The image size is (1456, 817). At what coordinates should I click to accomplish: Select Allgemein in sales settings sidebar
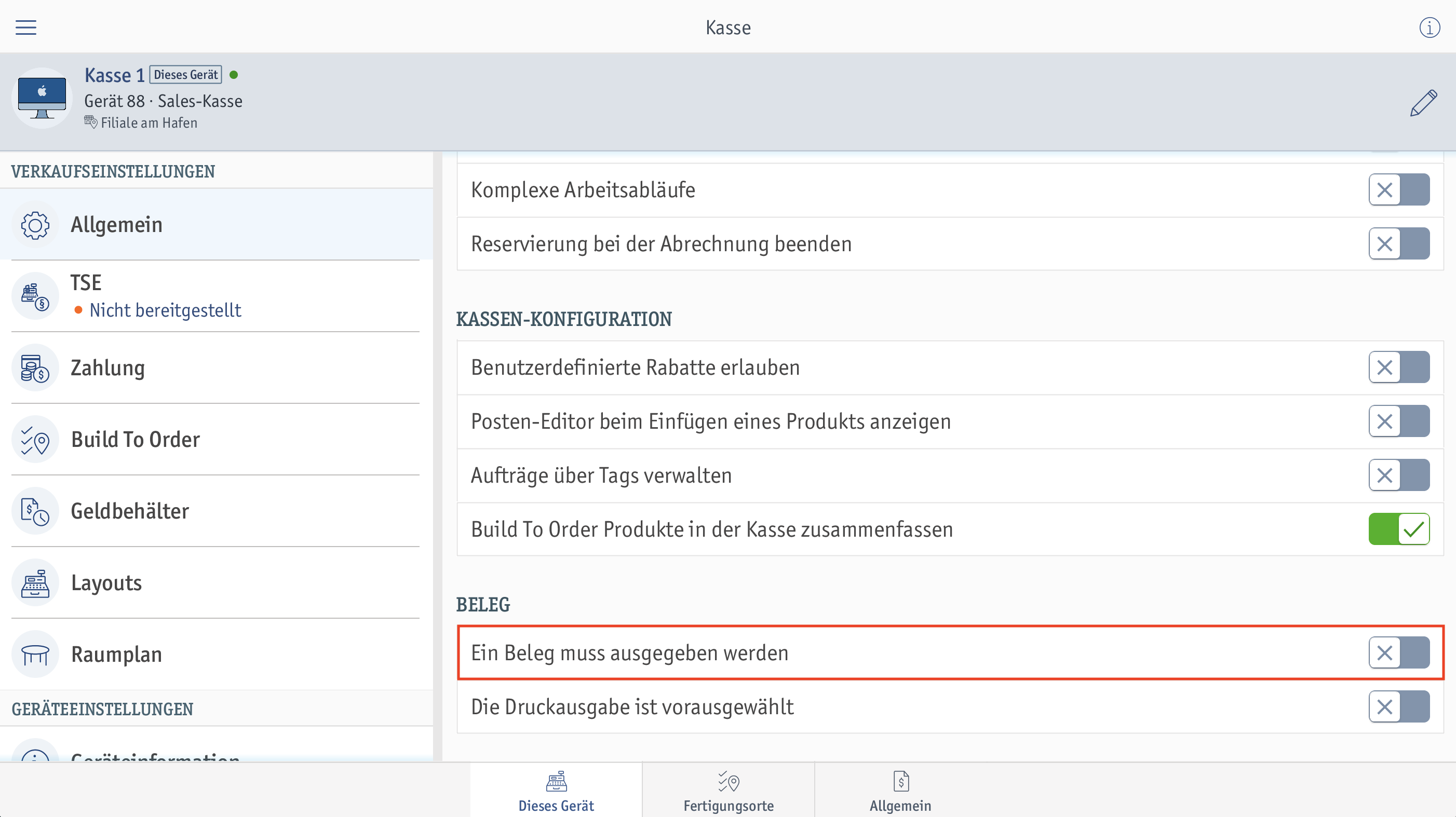(217, 225)
